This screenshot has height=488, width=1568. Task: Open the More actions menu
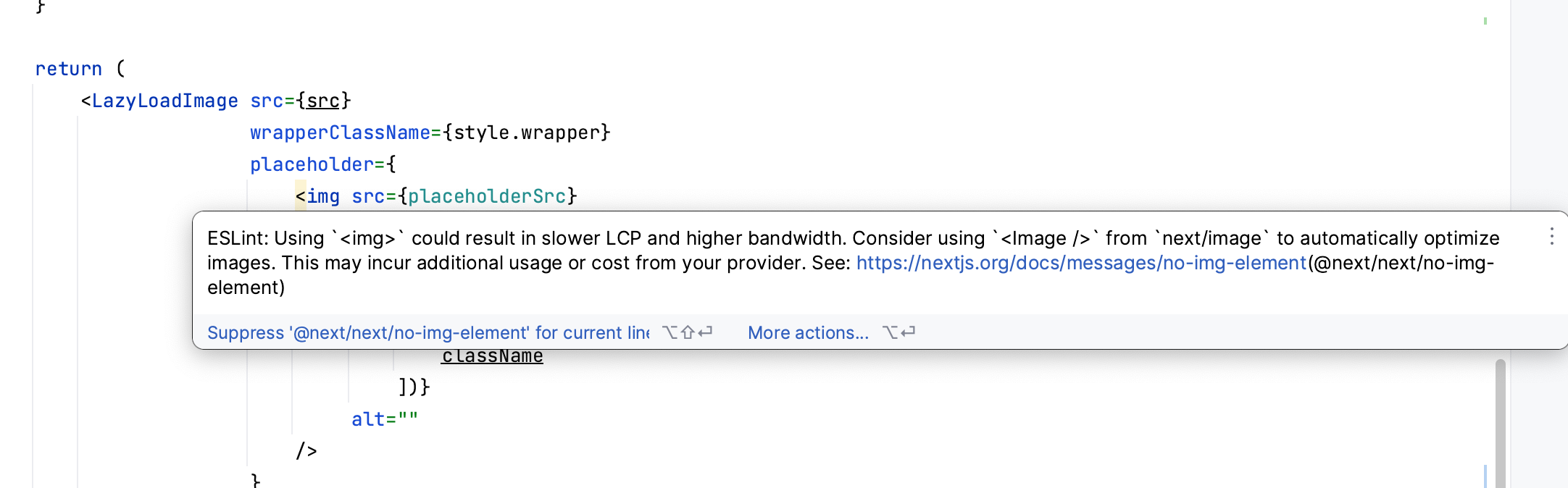(807, 332)
